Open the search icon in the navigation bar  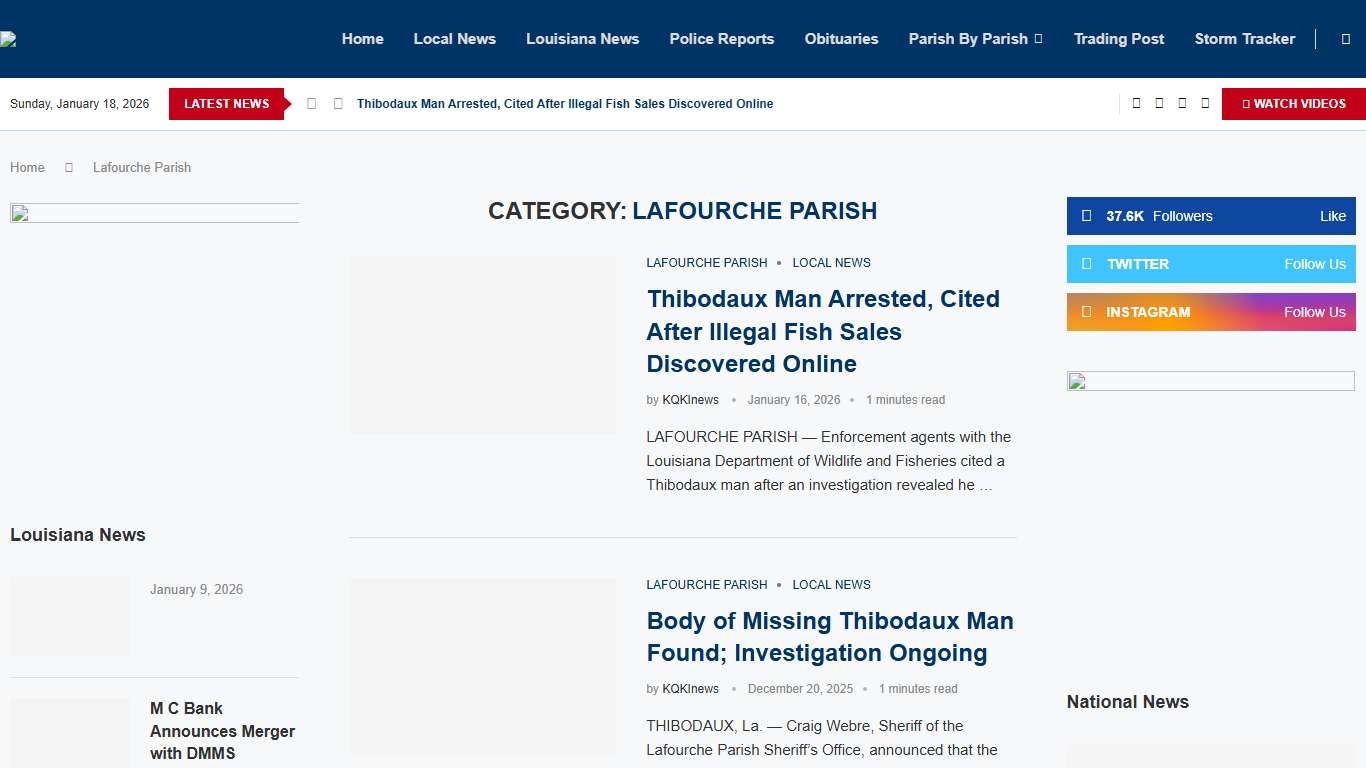(x=1345, y=38)
